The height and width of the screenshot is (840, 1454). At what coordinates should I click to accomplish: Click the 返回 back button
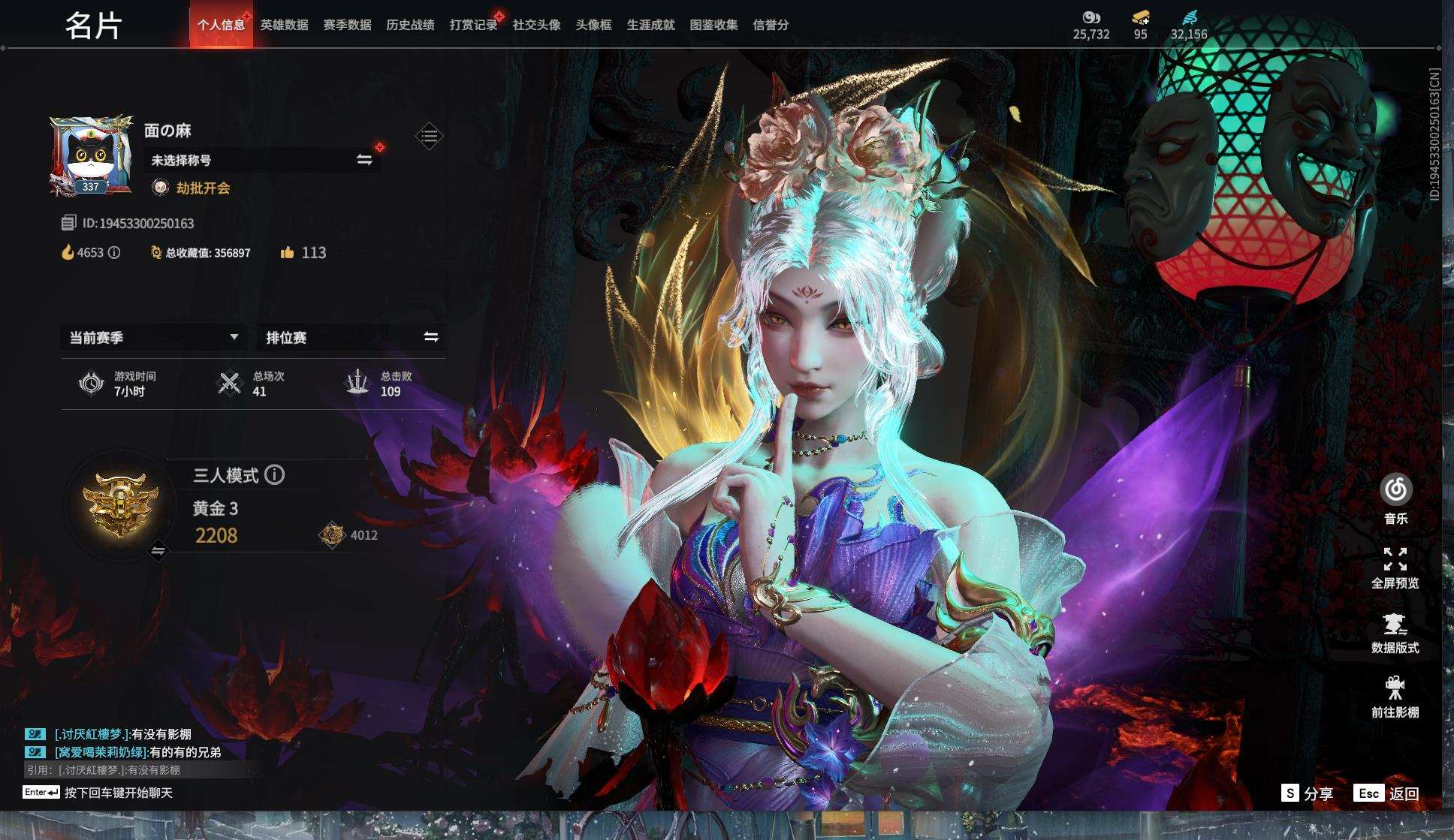click(x=1386, y=793)
